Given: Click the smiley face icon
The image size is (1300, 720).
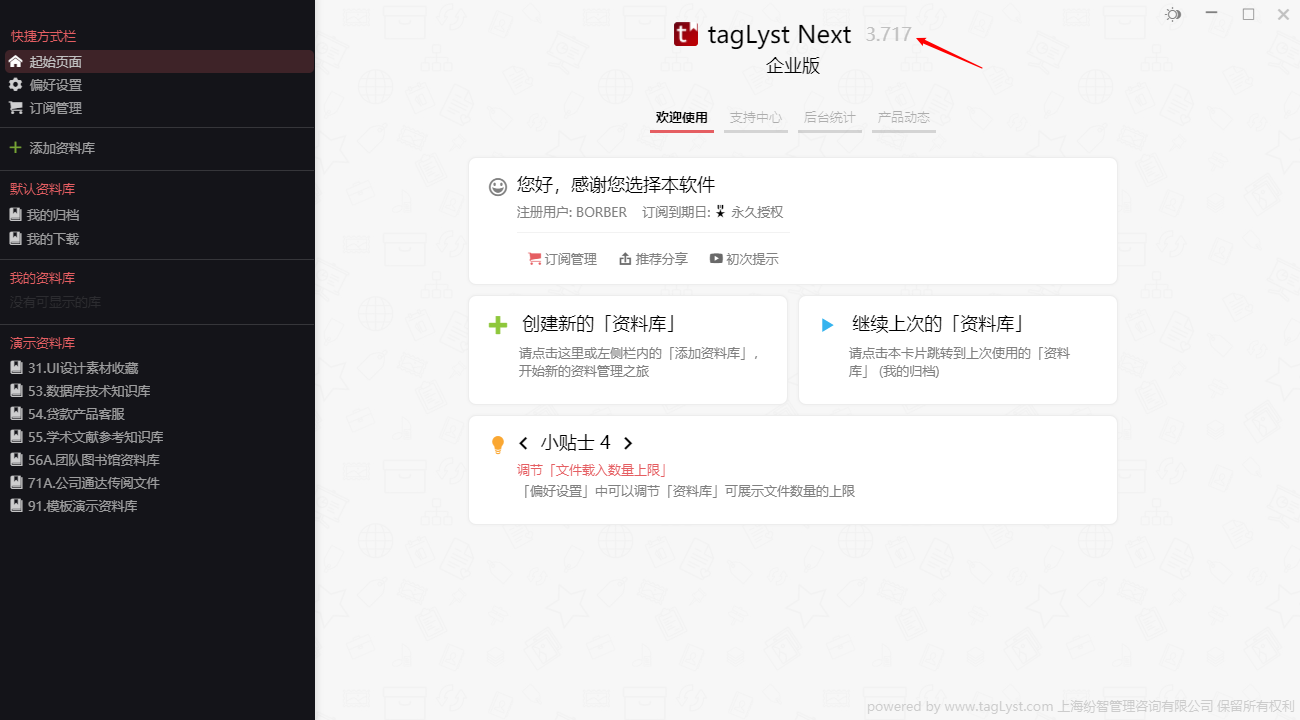Looking at the screenshot, I should click(x=498, y=187).
